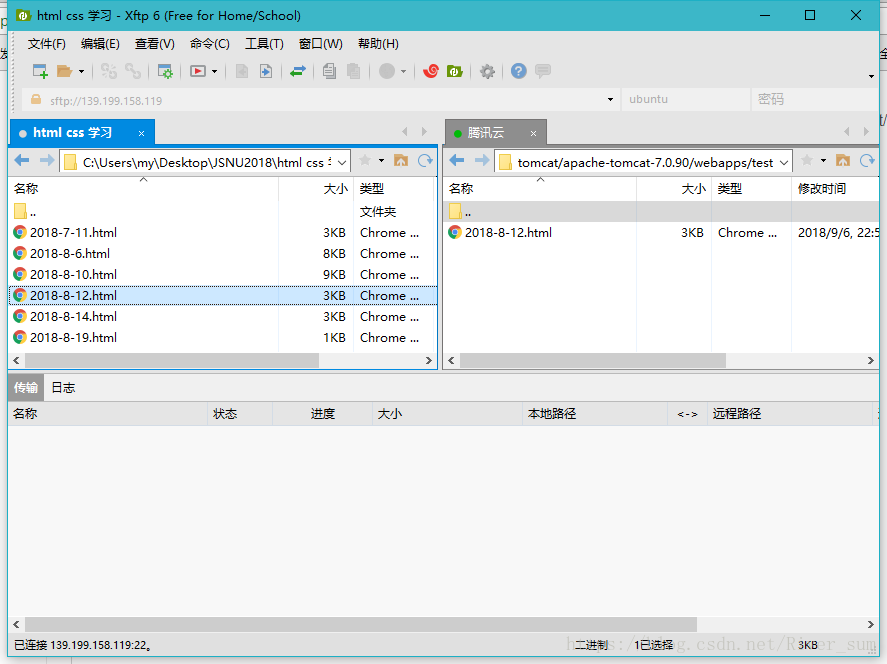Click the red Xshell swirl icon
The image size is (887, 664).
[431, 71]
